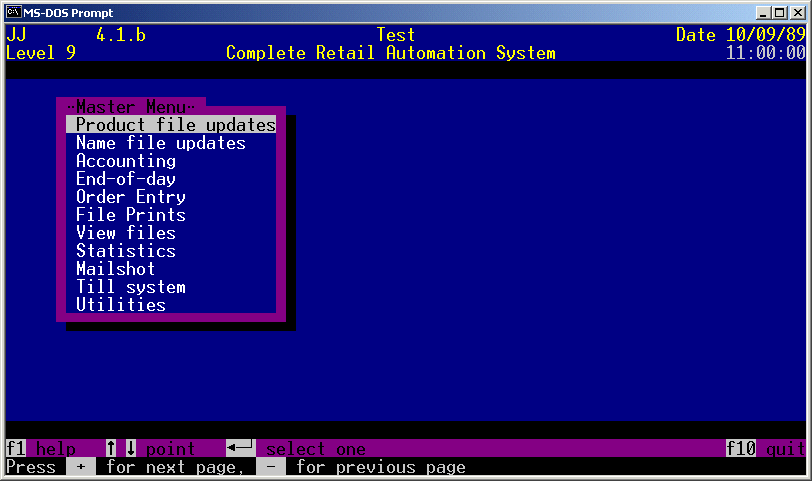The height and width of the screenshot is (481, 812).
Task: Choose Accounting from Master Menu
Action: (x=125, y=161)
